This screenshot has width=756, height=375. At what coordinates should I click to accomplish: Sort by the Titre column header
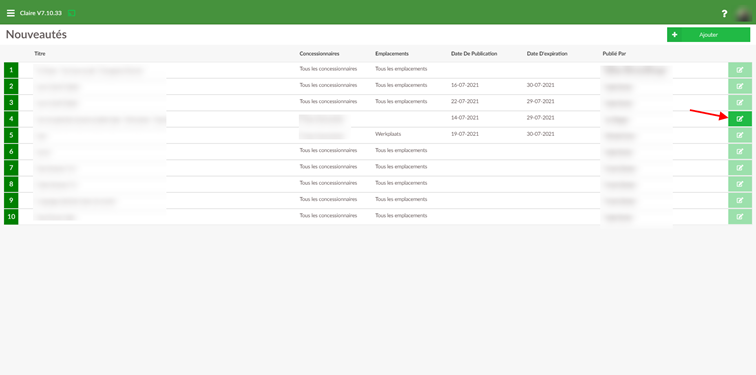click(40, 54)
